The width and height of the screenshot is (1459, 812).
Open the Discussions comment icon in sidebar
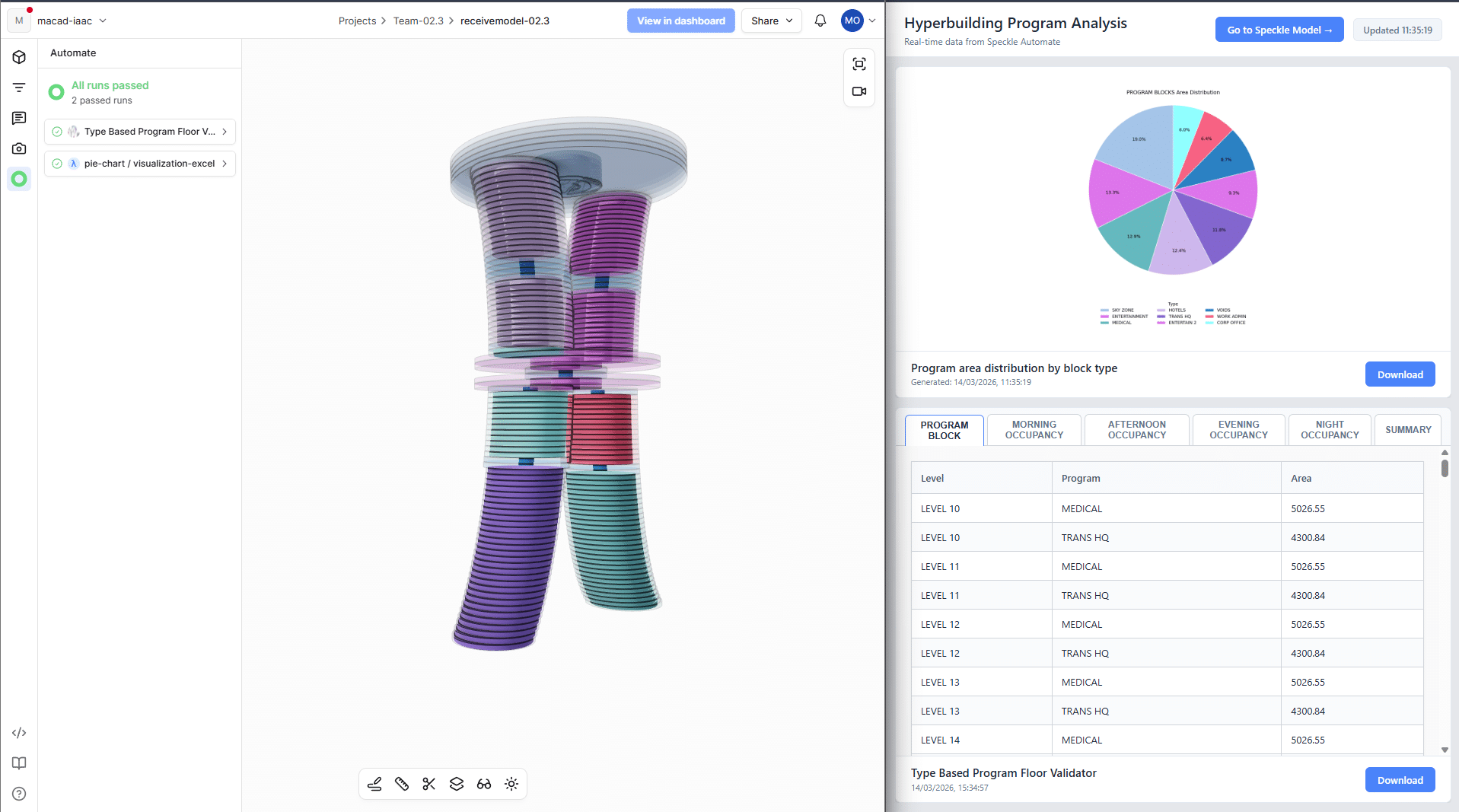[19, 118]
